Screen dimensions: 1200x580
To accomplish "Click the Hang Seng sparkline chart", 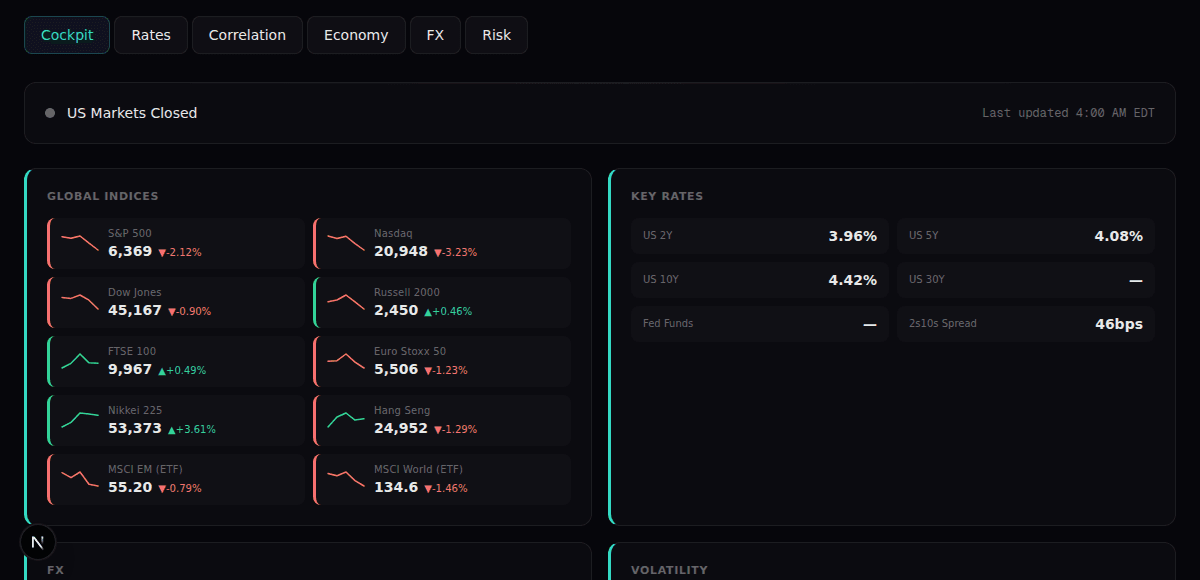I will [345, 419].
